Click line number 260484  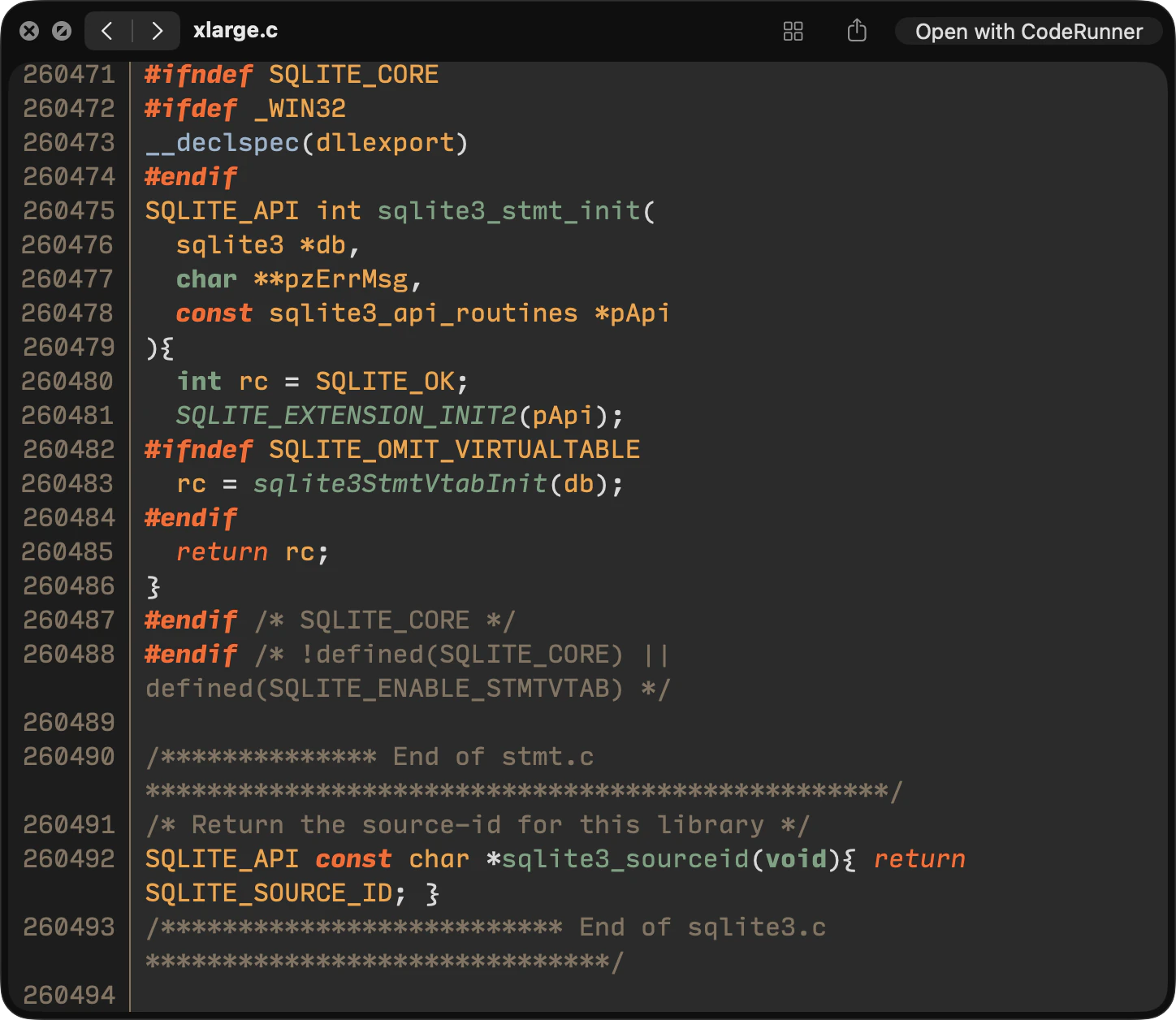coord(69,518)
